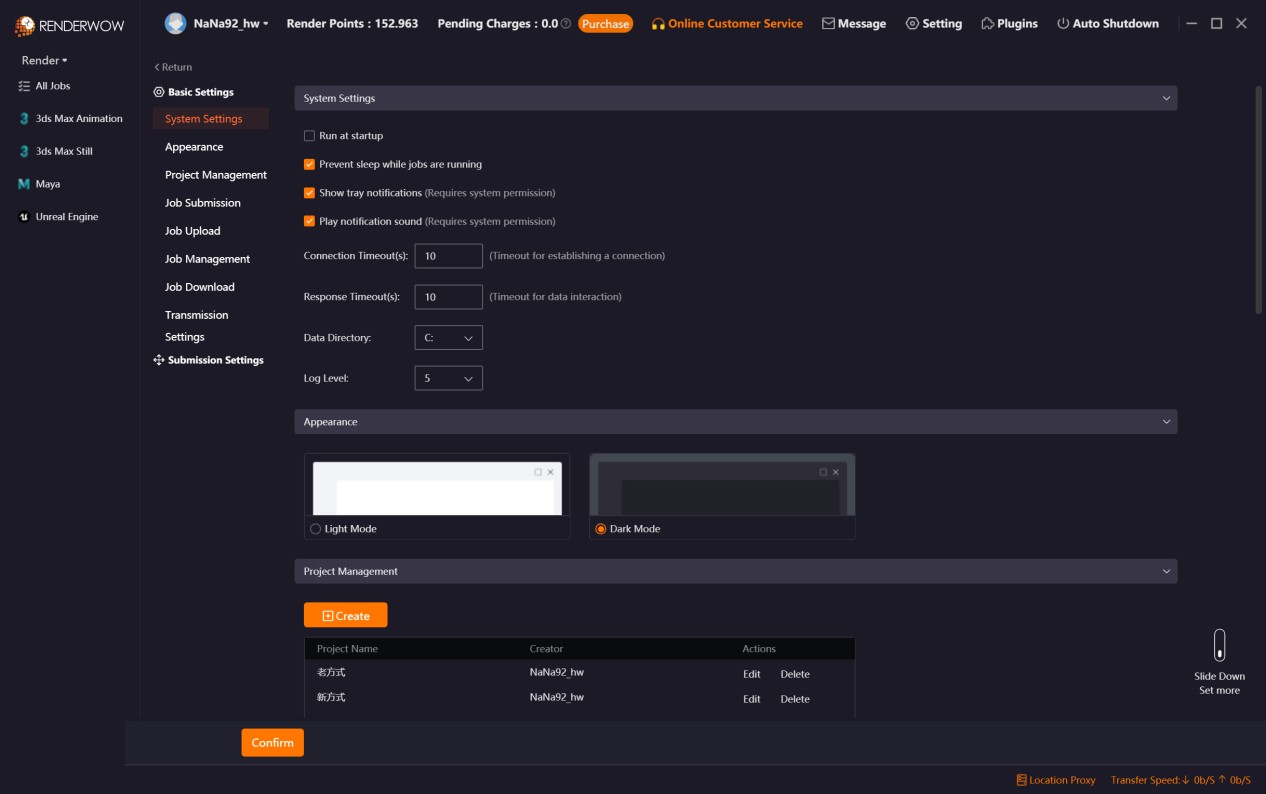This screenshot has height=794, width=1266.
Task: Go to Job Download settings
Action: pos(200,287)
